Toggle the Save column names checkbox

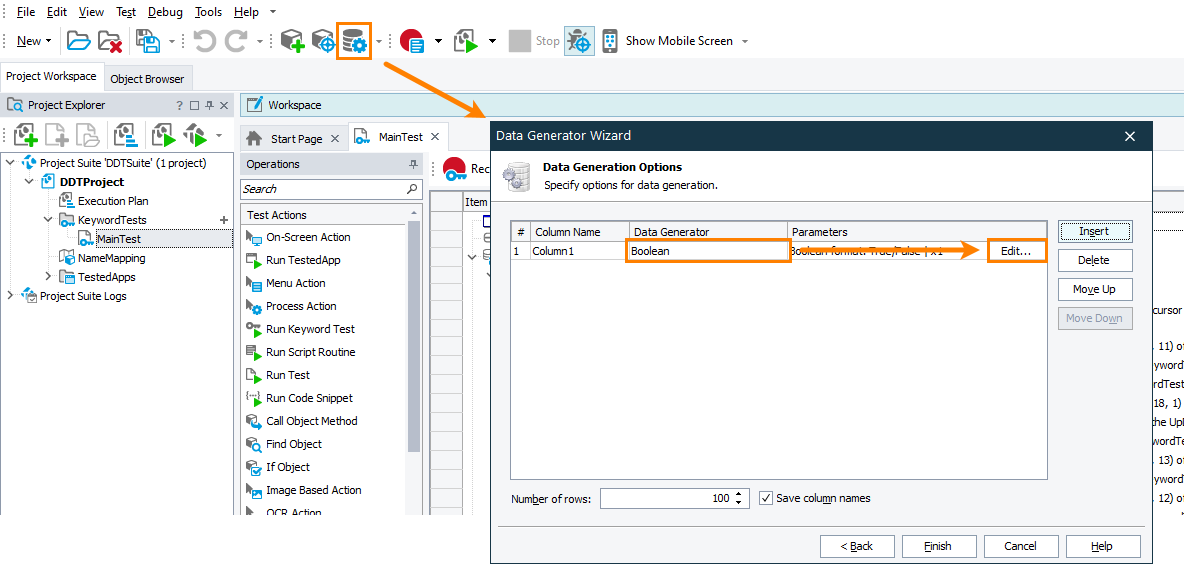pyautogui.click(x=766, y=498)
